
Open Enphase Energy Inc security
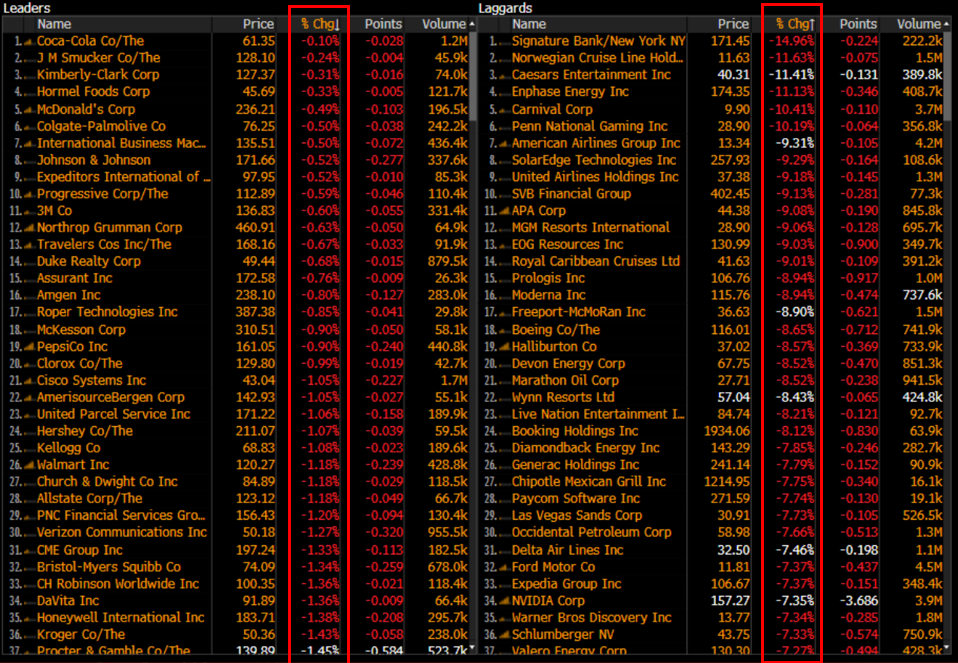570,92
